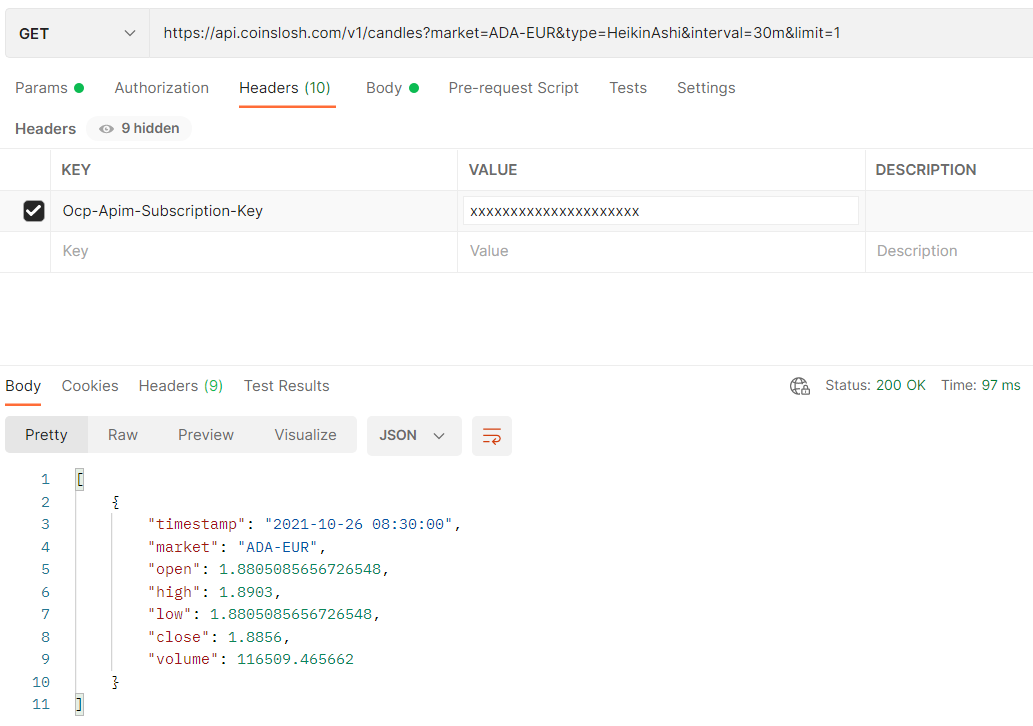The width and height of the screenshot is (1033, 726).
Task: Open the Params tab
Action: [x=49, y=88]
